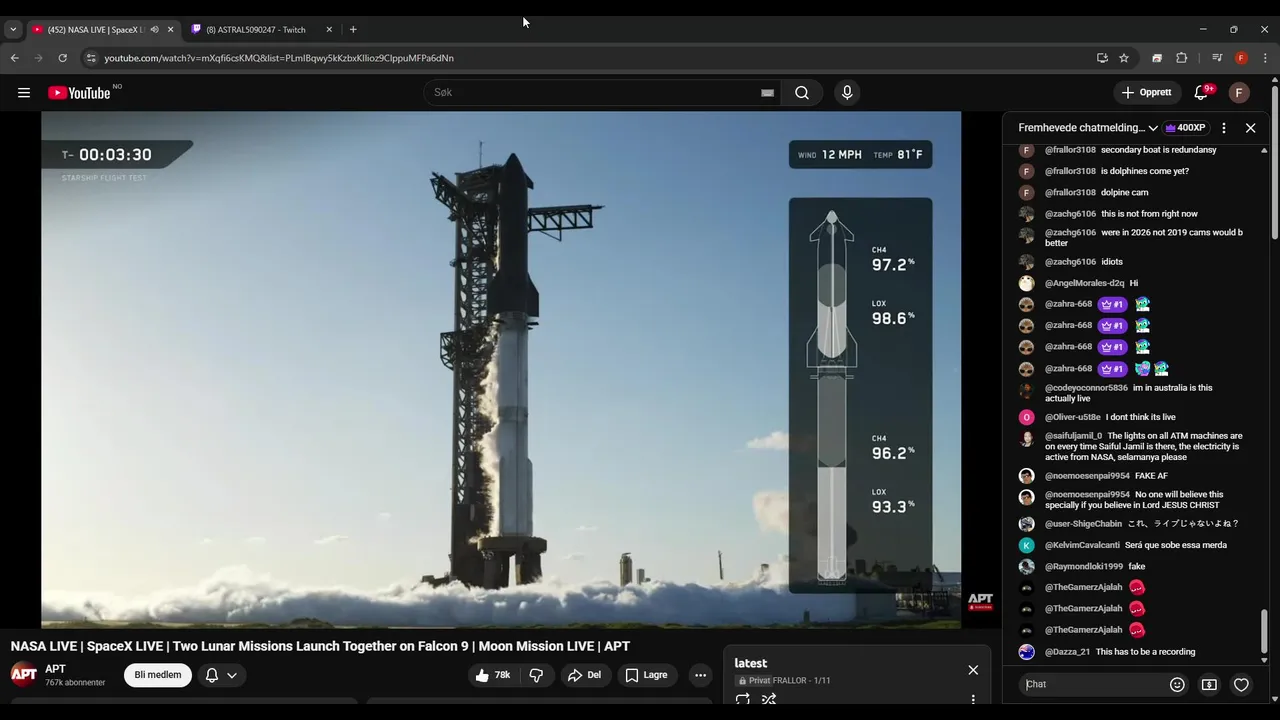Like the video with 78k likes

(493, 675)
